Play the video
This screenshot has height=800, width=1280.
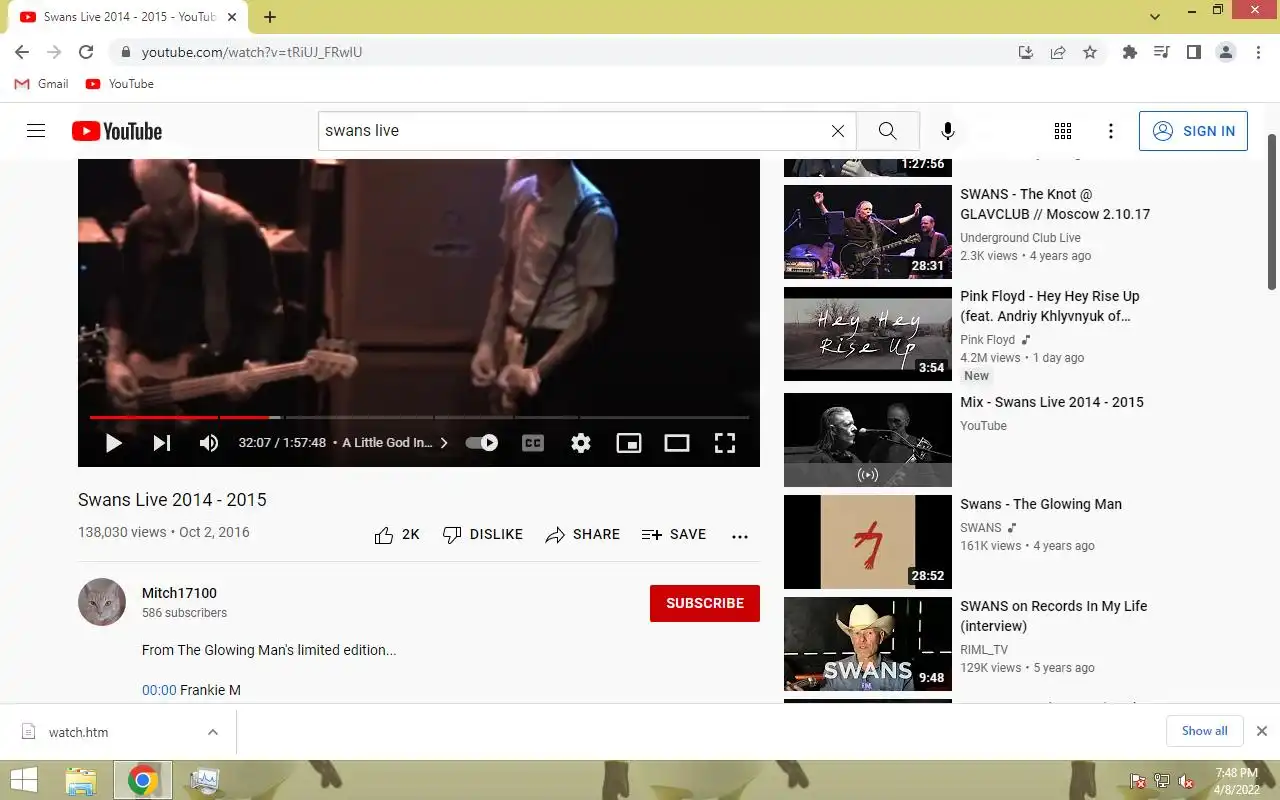click(x=113, y=443)
